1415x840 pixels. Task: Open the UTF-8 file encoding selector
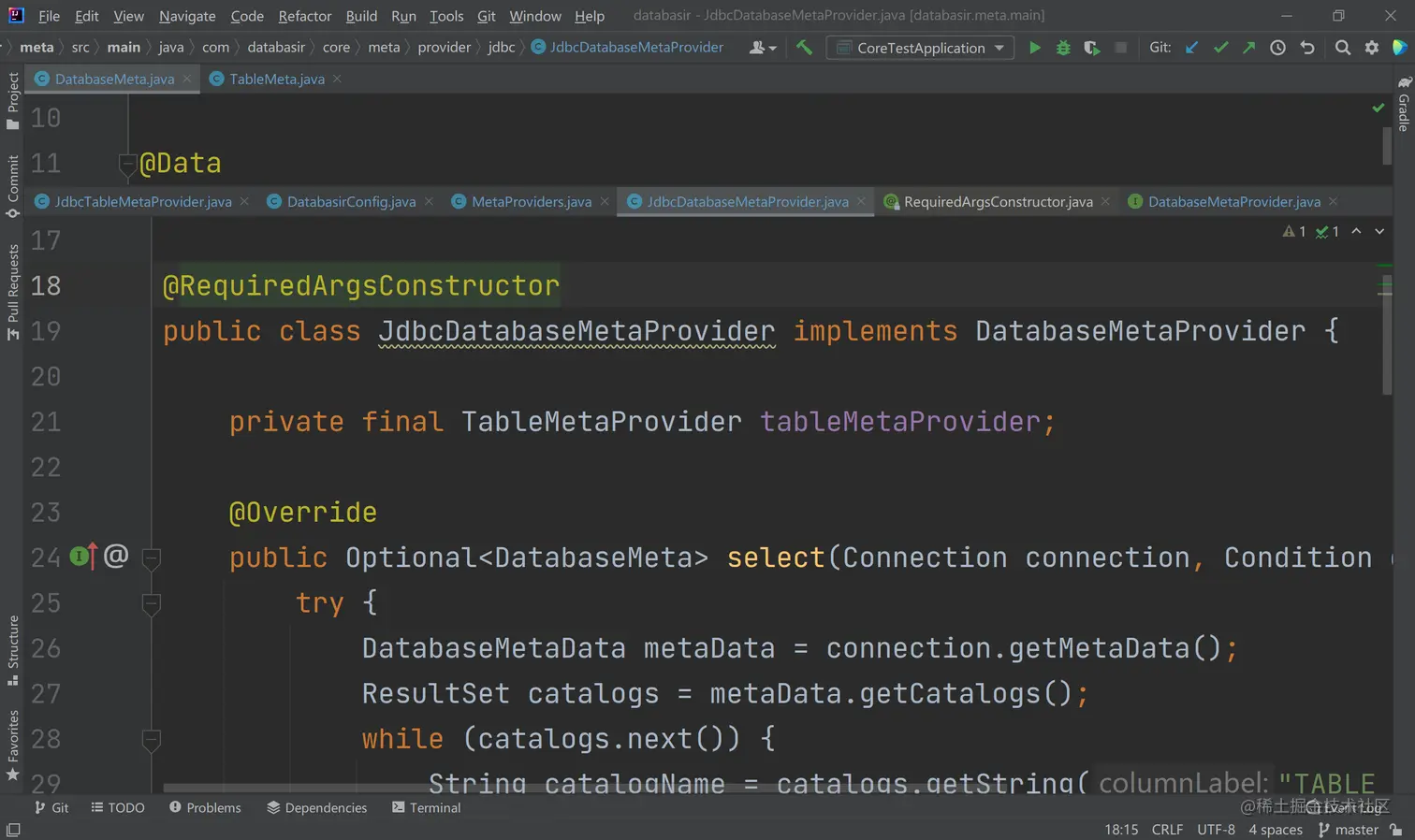tap(1216, 830)
